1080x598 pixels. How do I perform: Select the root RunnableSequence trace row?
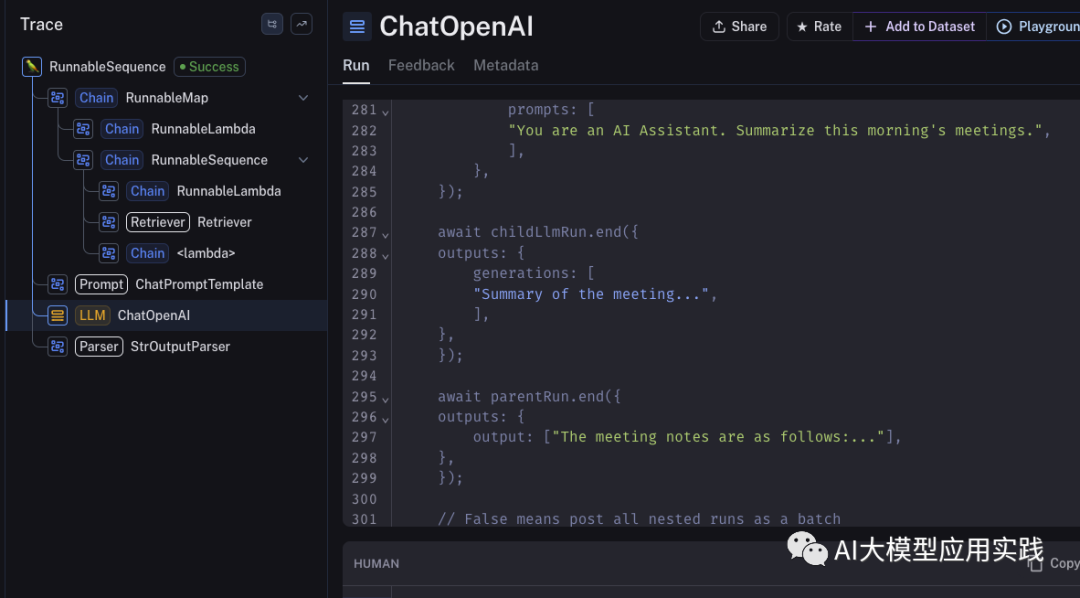pyautogui.click(x=166, y=67)
